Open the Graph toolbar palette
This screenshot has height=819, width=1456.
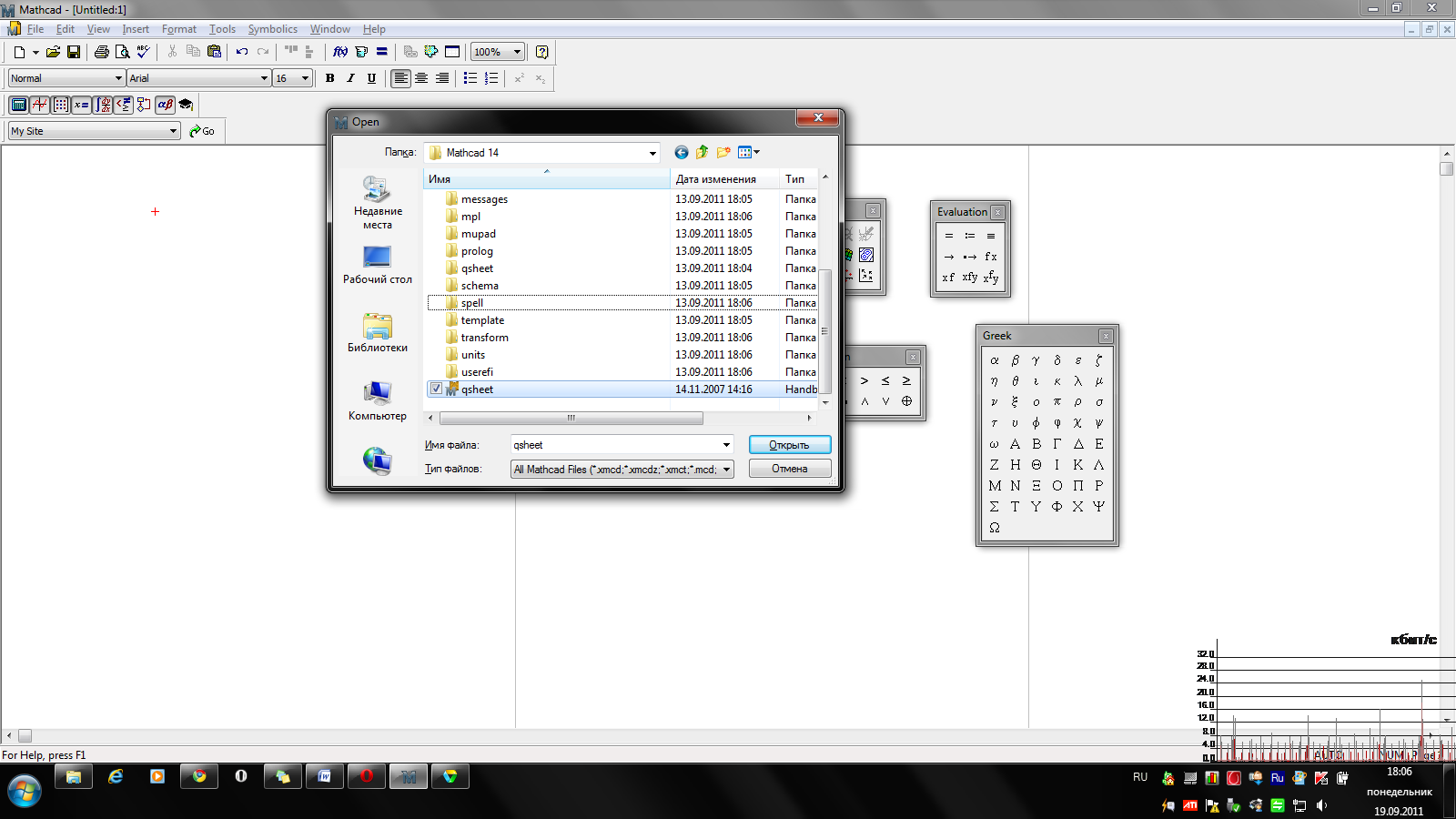39,105
